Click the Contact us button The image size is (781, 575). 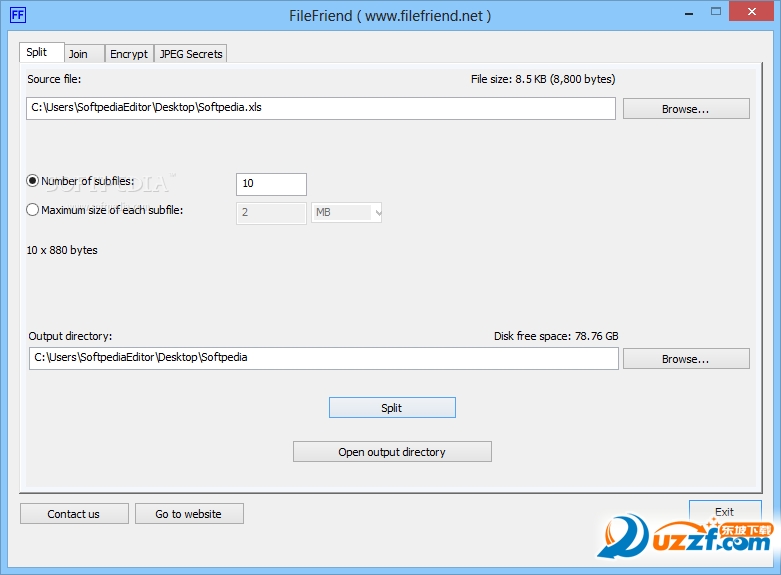(74, 514)
